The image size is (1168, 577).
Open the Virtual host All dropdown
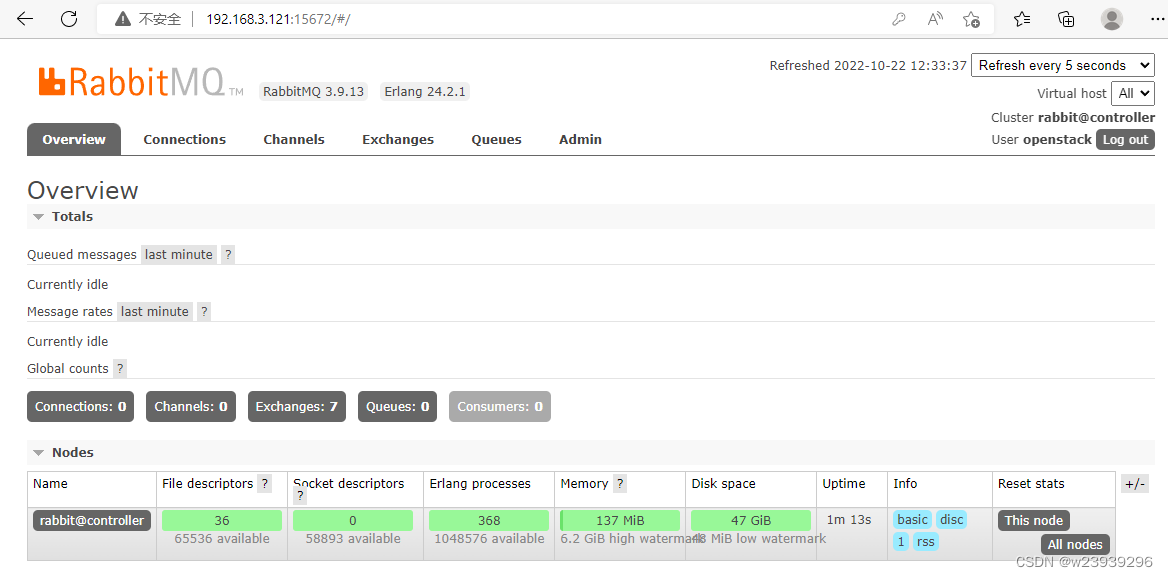[1132, 93]
